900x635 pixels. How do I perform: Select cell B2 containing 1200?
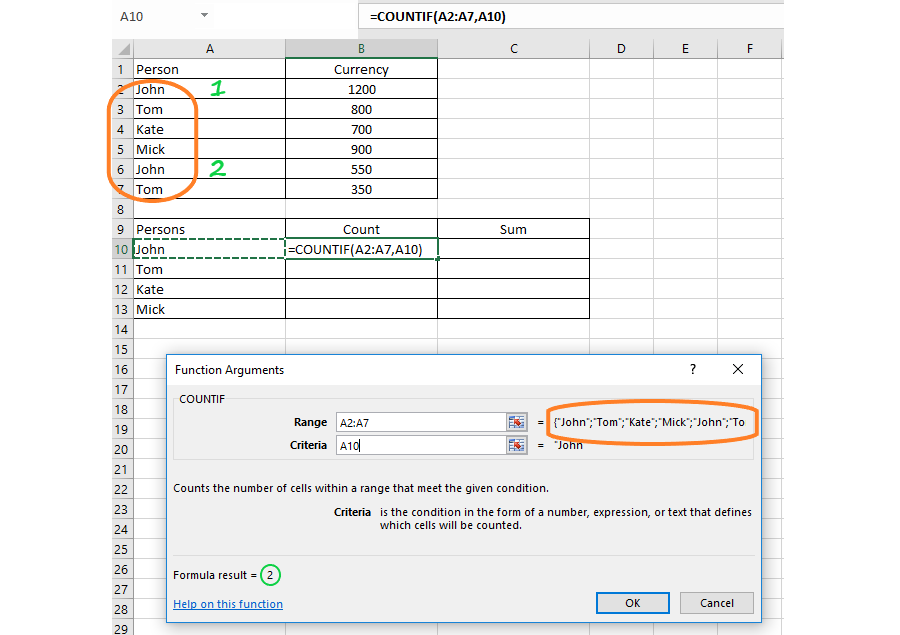(x=361, y=89)
